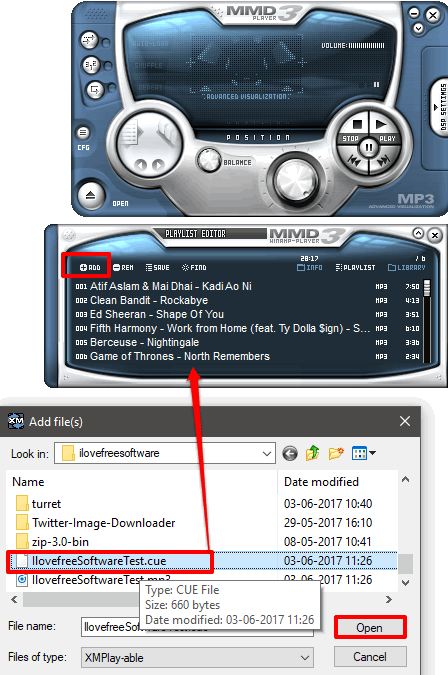Adjust the Balance knob

209,160
